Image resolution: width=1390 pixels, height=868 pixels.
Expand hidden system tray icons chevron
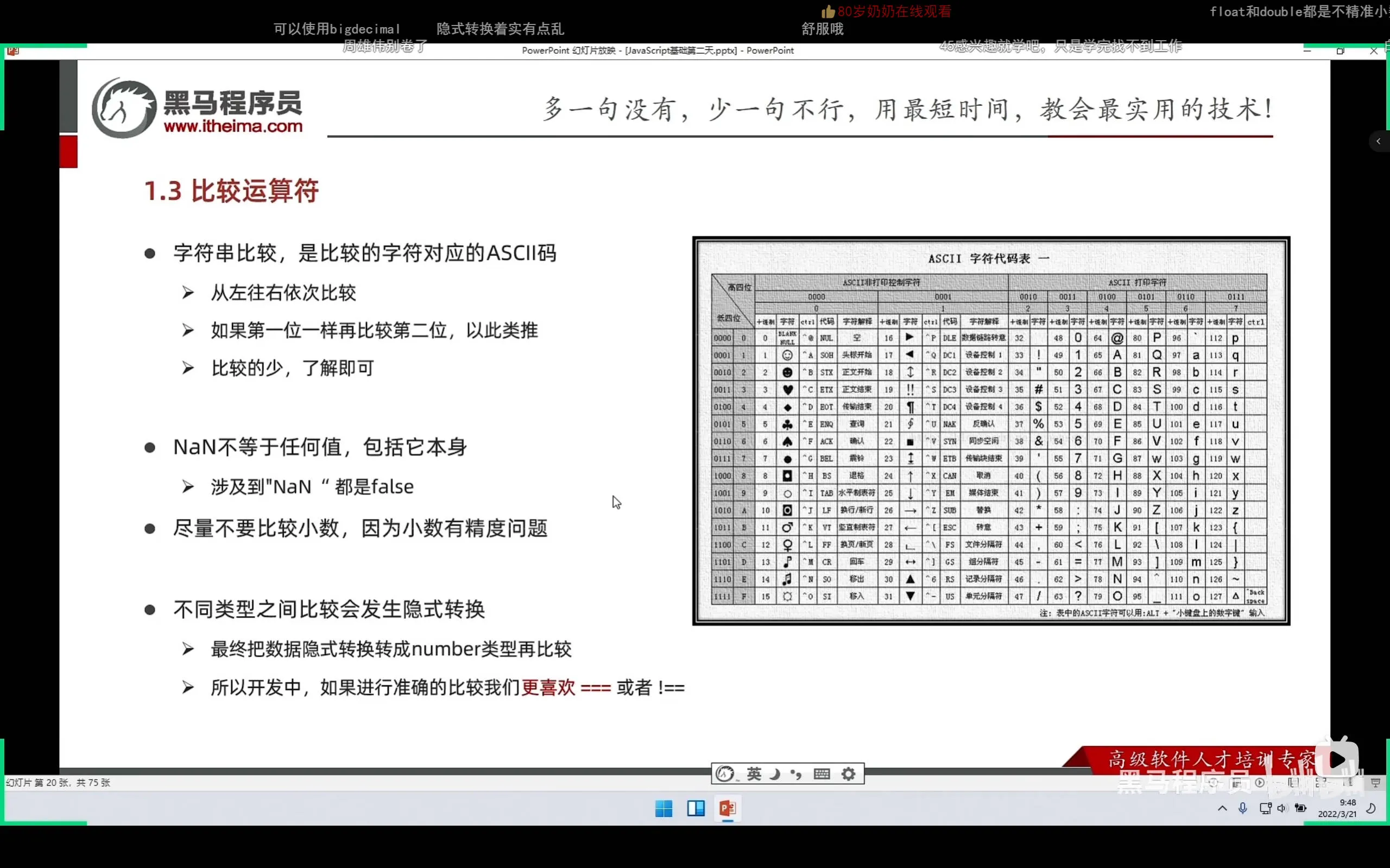click(1222, 808)
